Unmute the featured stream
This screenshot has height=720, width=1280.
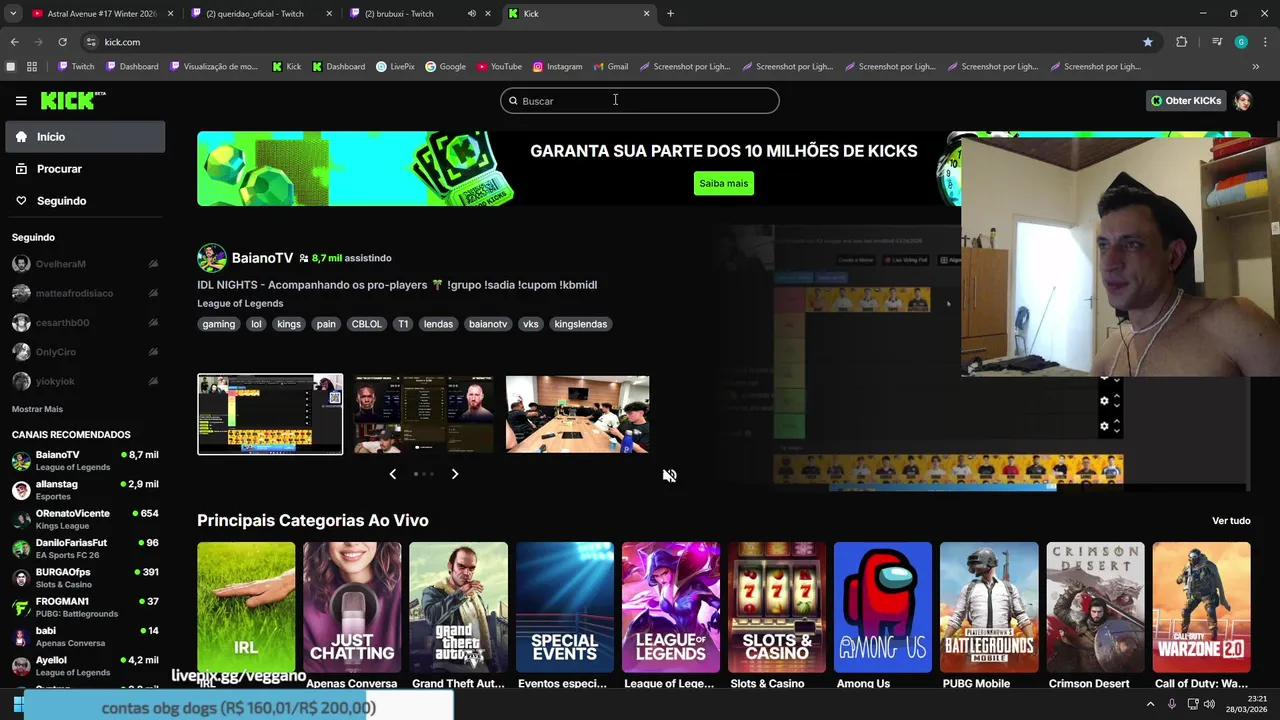click(x=669, y=476)
